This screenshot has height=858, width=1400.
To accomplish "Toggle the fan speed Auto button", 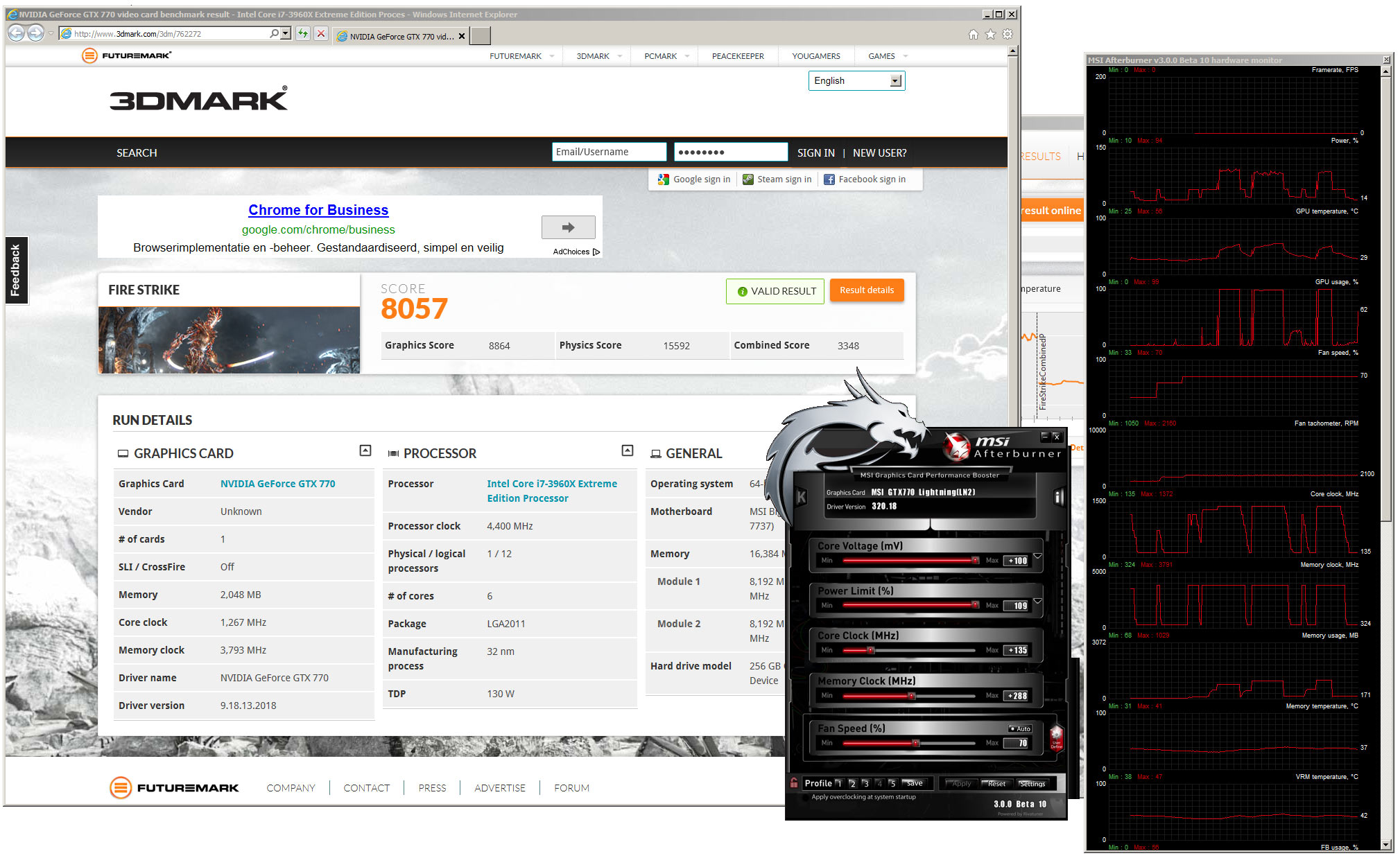I will point(1020,728).
